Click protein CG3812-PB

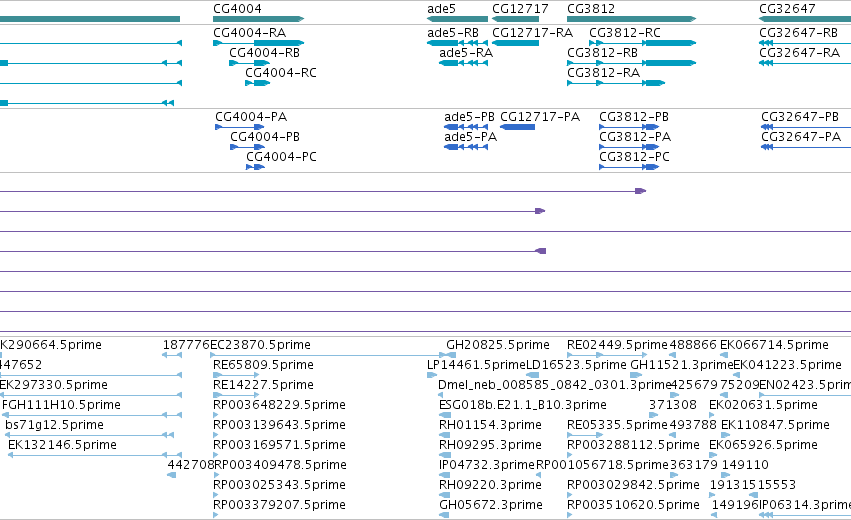coord(634,117)
